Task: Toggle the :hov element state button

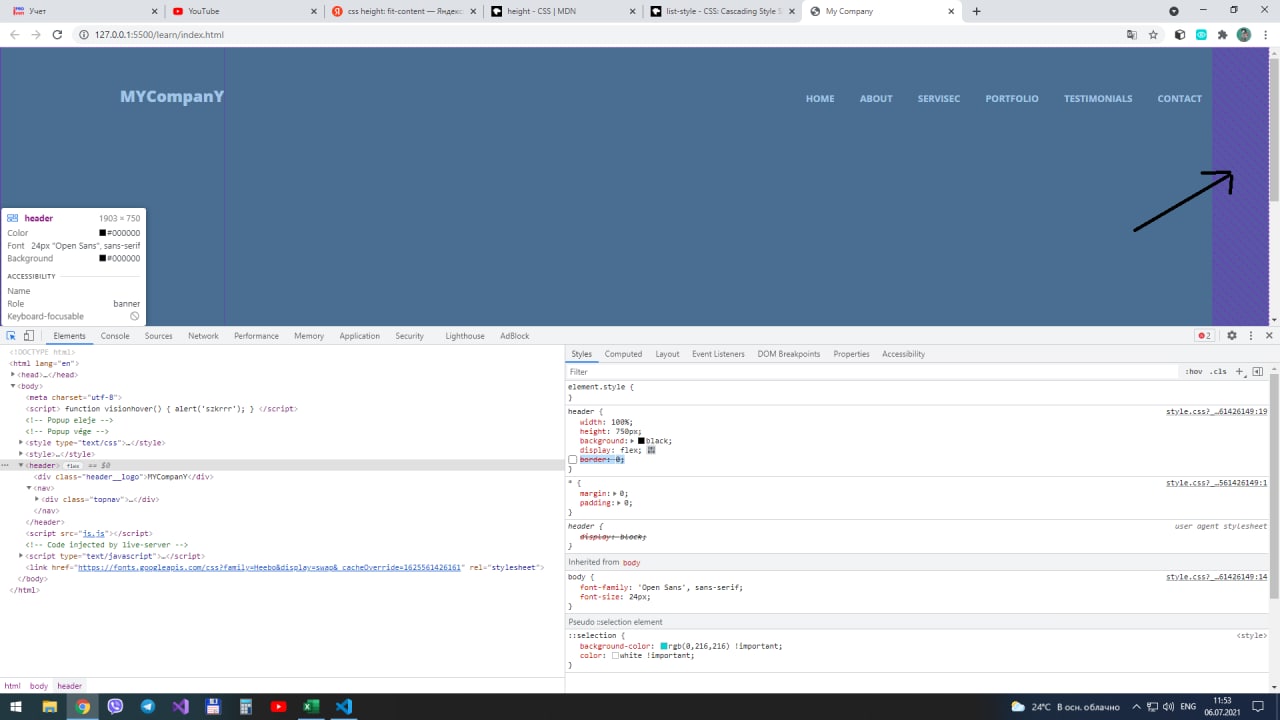Action: [x=1194, y=372]
